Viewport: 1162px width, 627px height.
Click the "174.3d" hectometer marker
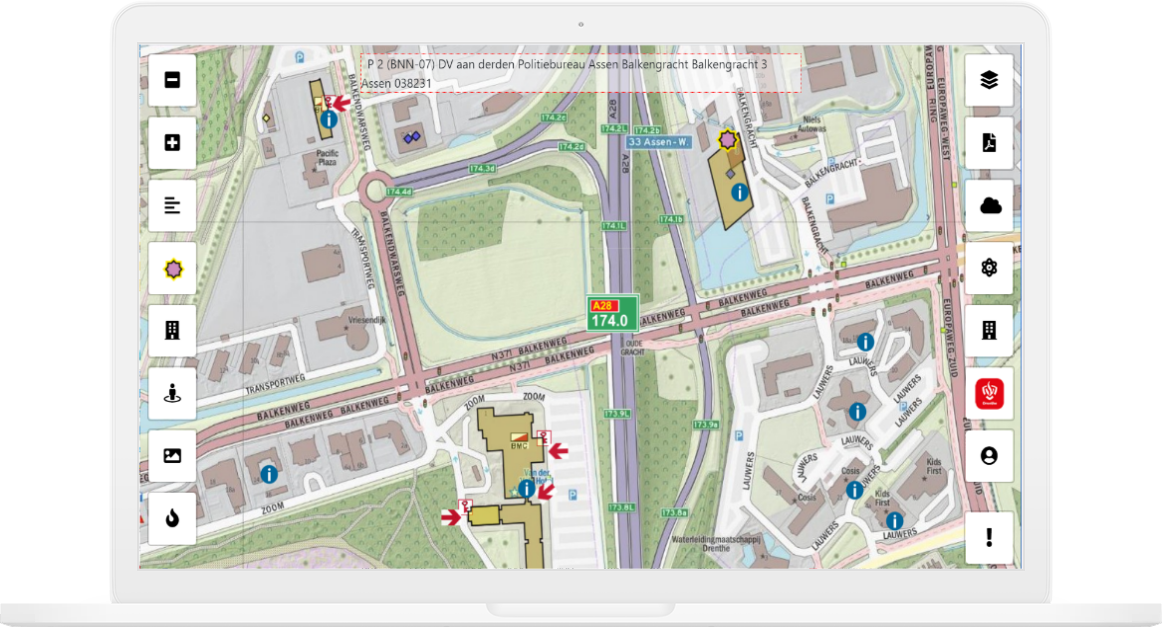click(482, 168)
